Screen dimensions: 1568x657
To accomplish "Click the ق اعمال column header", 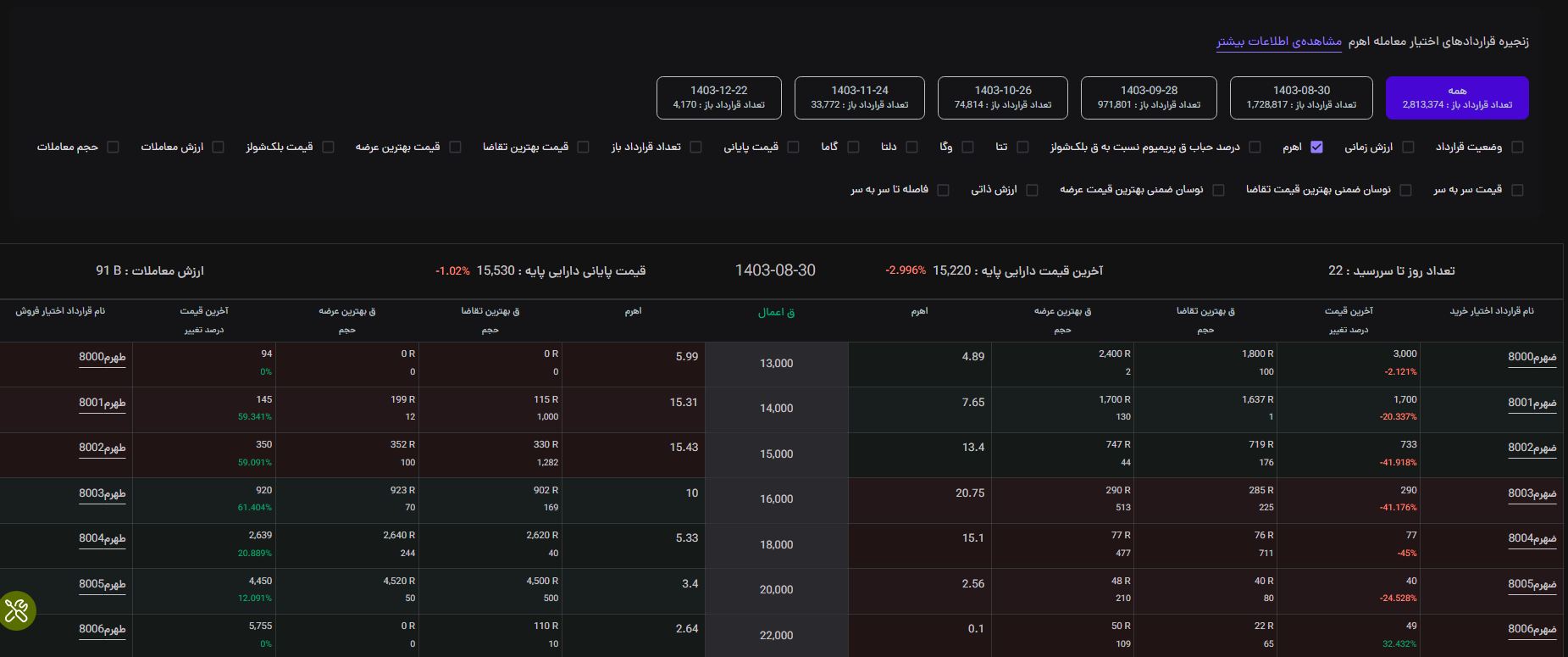I will [776, 313].
